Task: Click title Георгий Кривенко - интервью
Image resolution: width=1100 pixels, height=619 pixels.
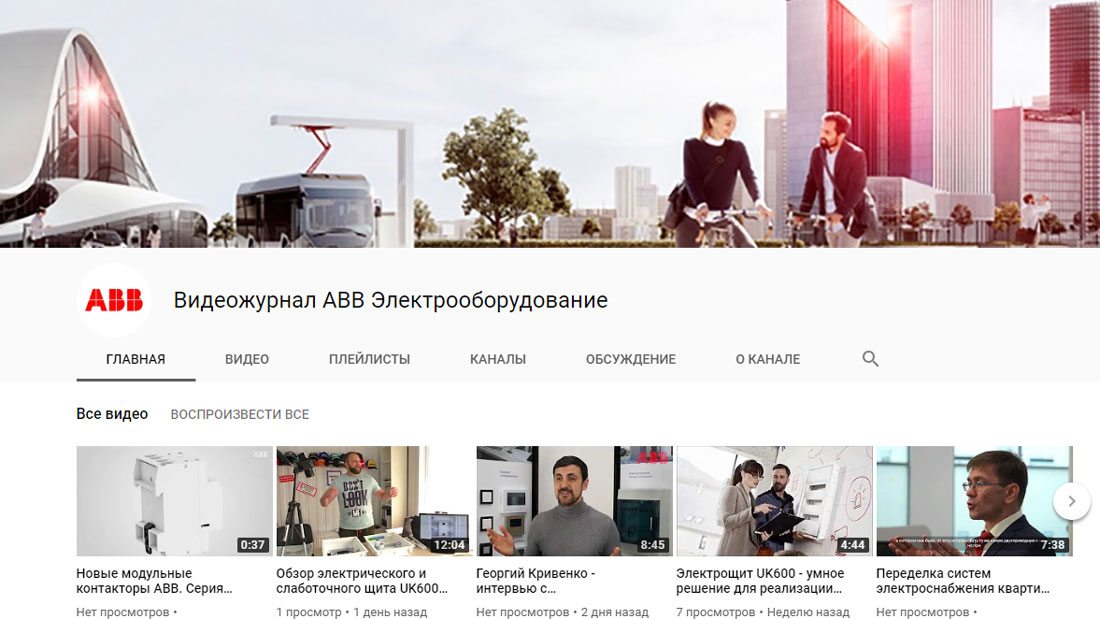Action: coord(535,581)
